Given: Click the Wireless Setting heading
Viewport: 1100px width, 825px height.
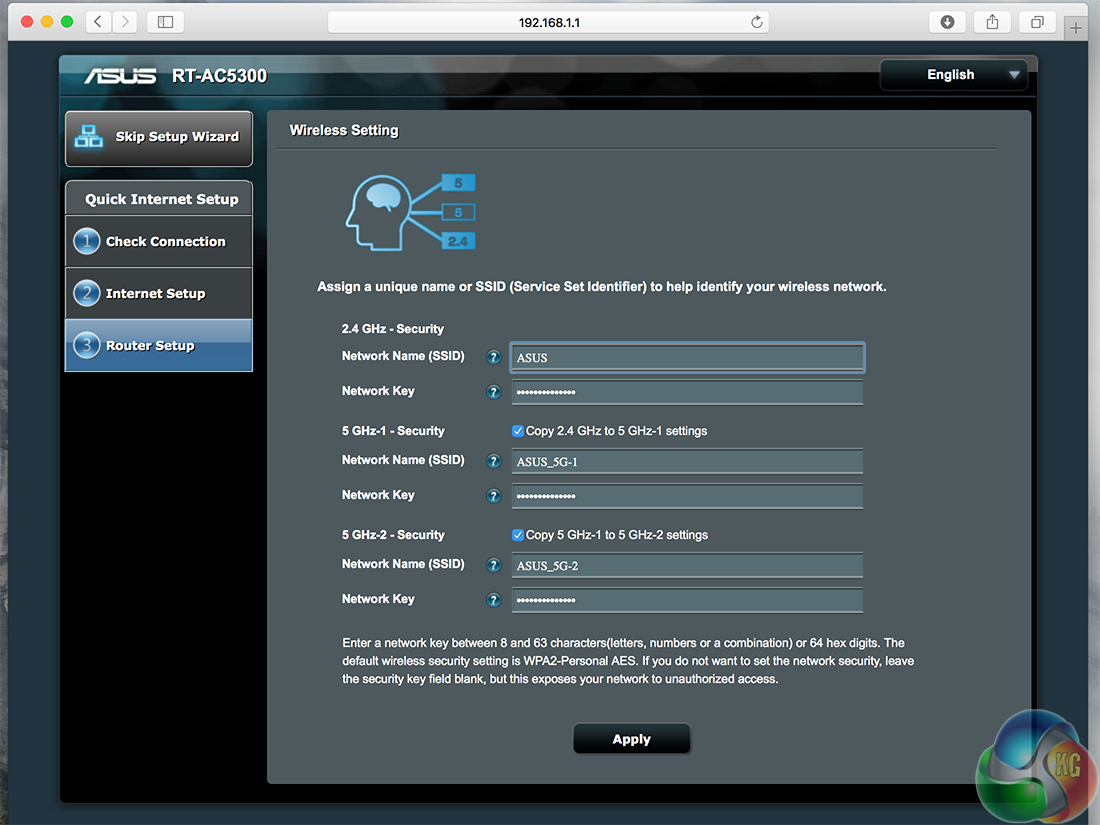Looking at the screenshot, I should point(344,130).
